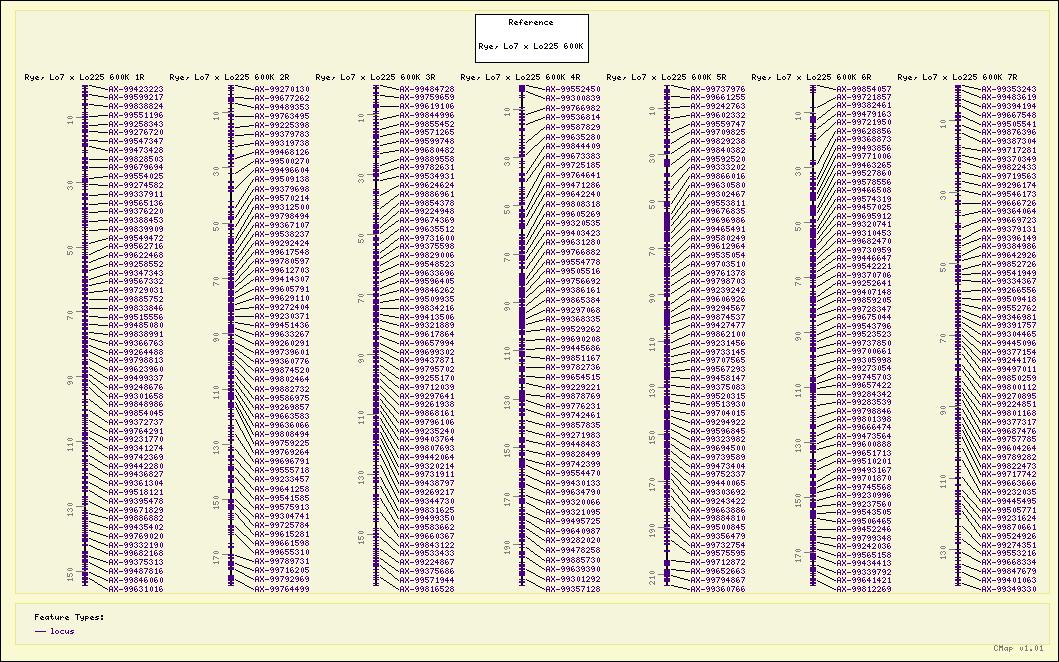1059x662 pixels.
Task: Open the 4R map title
Action: click(x=520, y=77)
